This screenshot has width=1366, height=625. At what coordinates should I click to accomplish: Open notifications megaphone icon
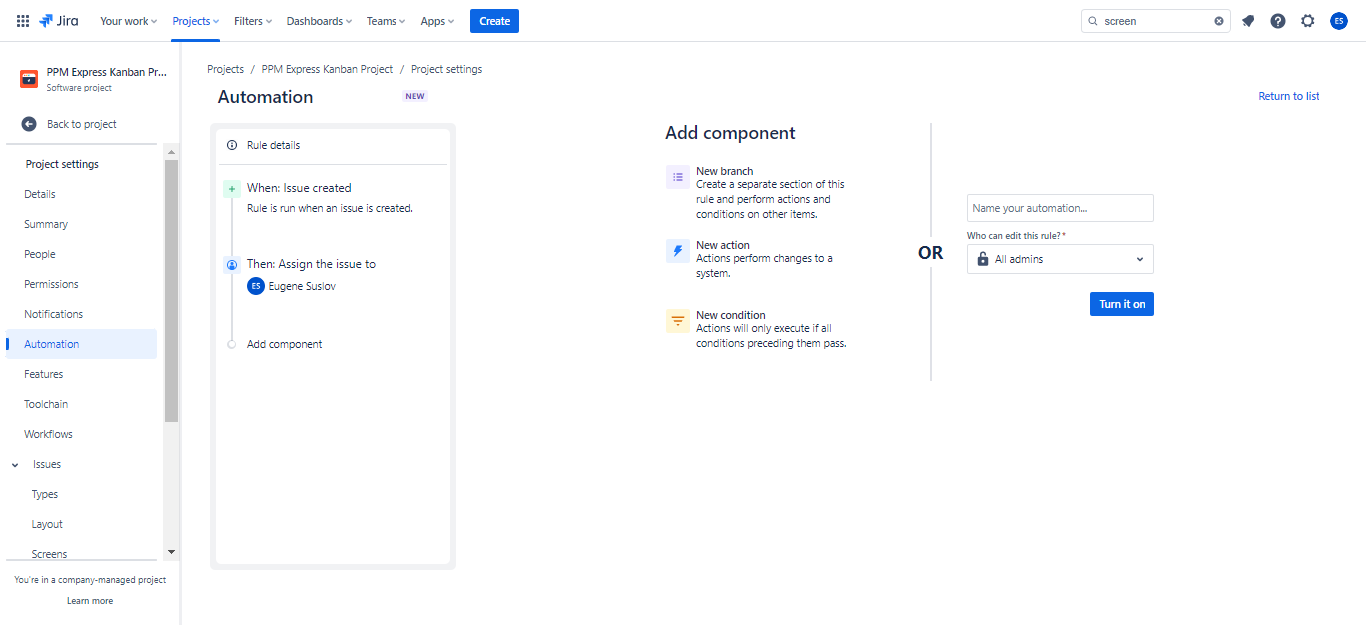tap(1248, 21)
